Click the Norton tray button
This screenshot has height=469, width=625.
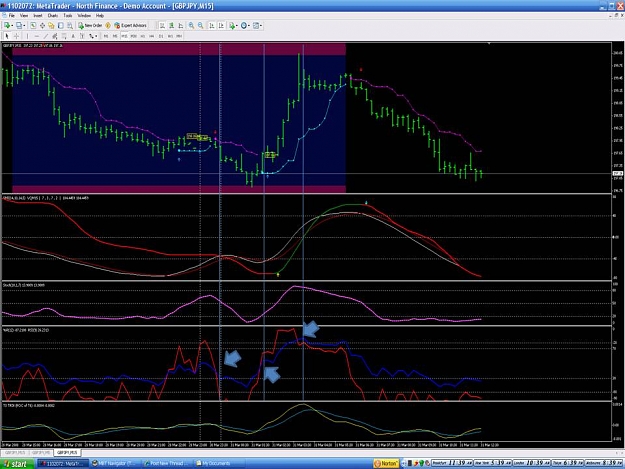pyautogui.click(x=386, y=463)
